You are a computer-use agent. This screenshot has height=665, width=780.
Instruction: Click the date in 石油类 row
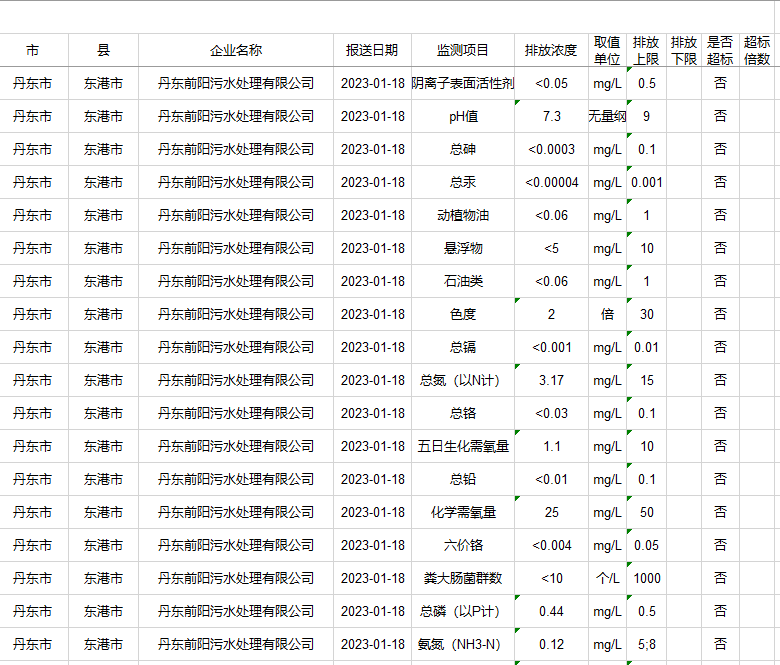pyautogui.click(x=373, y=282)
